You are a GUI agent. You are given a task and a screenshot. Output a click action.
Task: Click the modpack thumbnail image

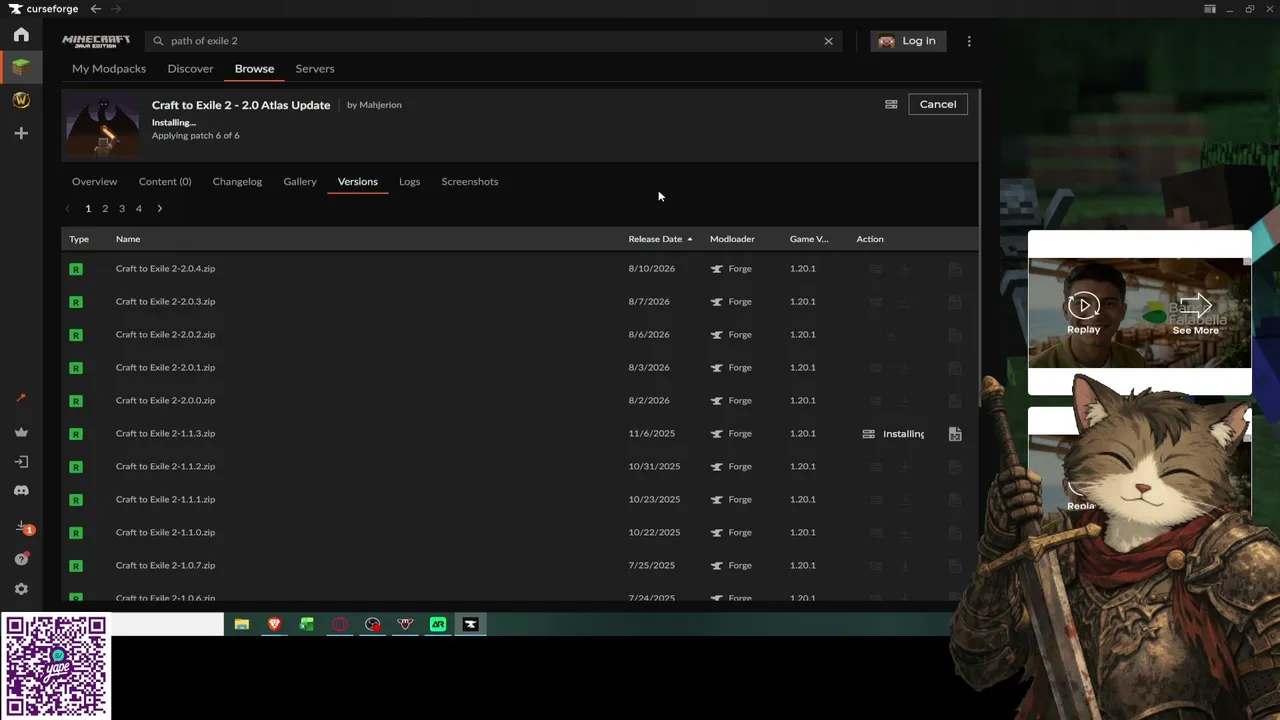coord(103,125)
